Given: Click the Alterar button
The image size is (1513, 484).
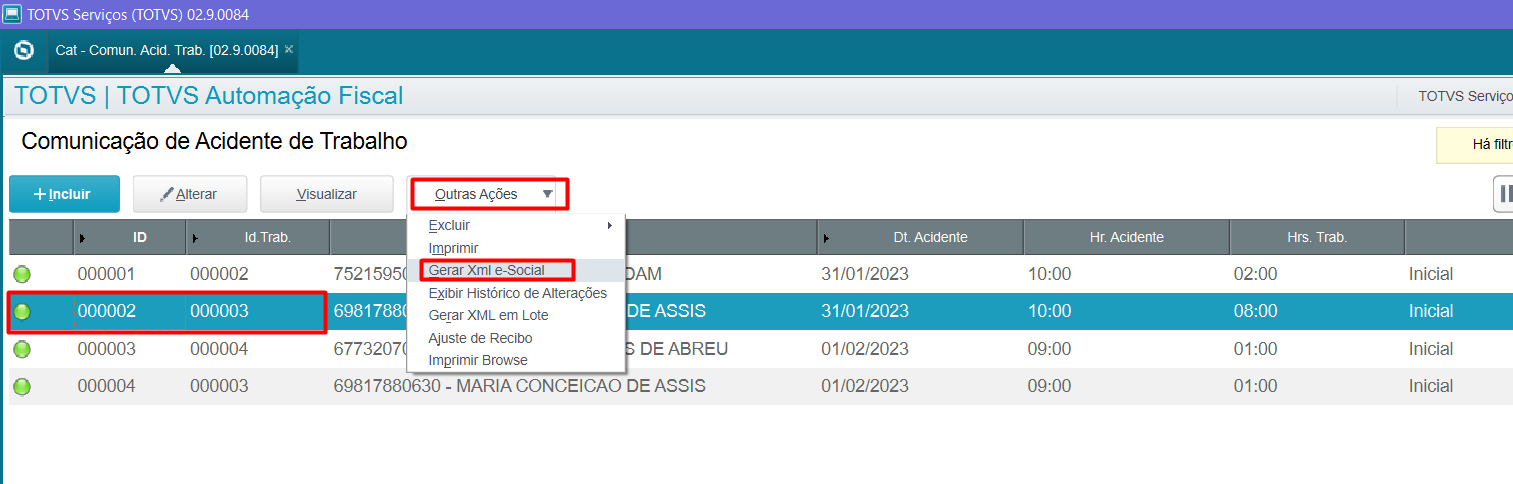Looking at the screenshot, I should [x=189, y=194].
